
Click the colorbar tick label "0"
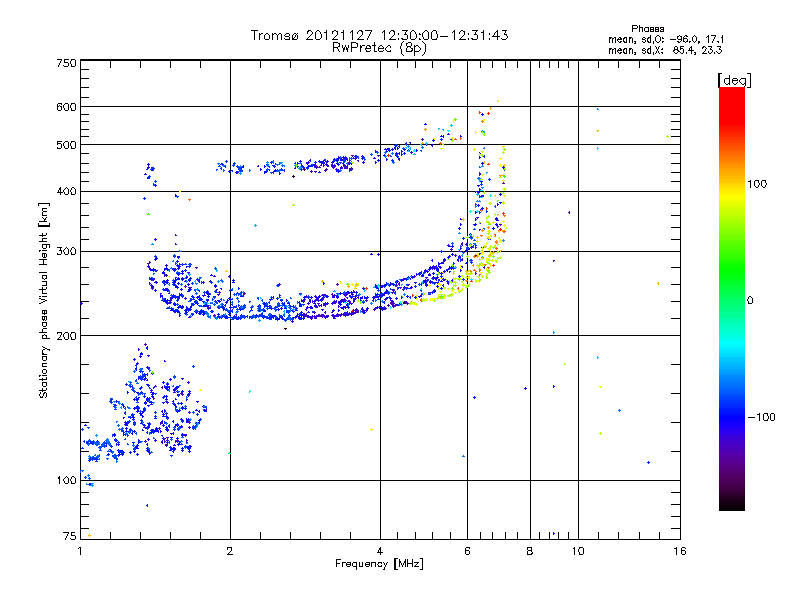point(750,301)
